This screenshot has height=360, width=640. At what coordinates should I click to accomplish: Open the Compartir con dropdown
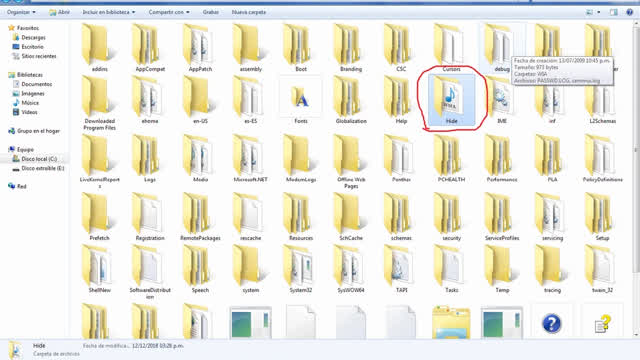[169, 12]
